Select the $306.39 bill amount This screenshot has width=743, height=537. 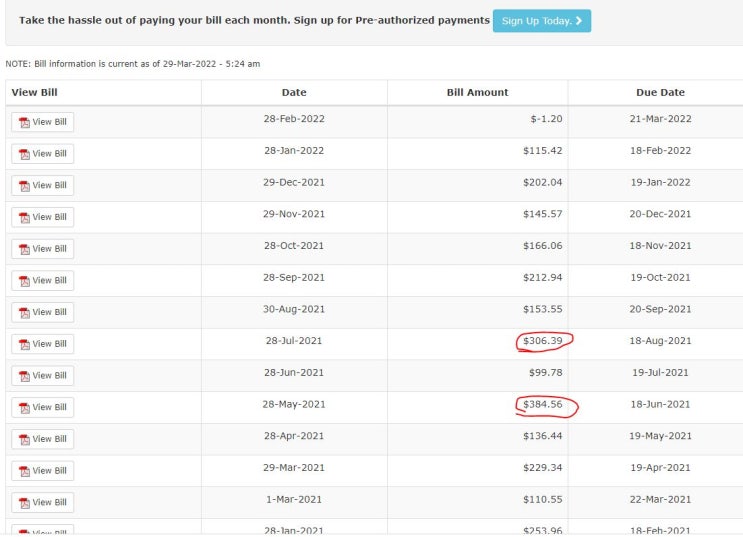point(543,341)
